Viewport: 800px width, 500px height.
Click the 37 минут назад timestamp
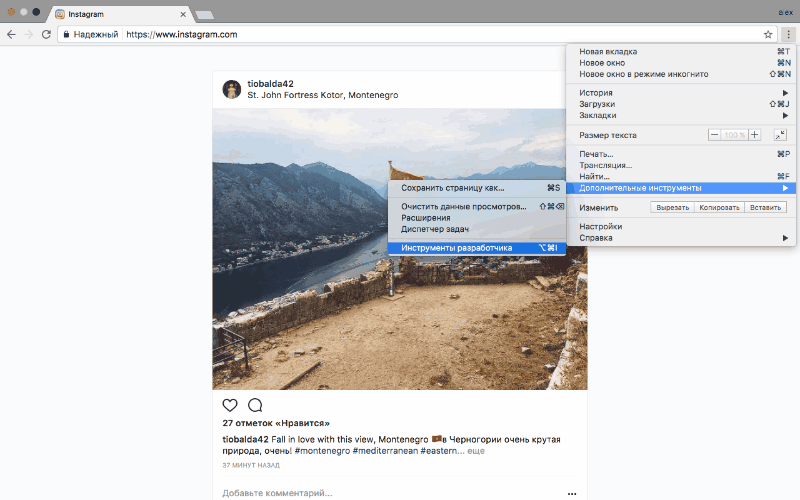point(251,465)
